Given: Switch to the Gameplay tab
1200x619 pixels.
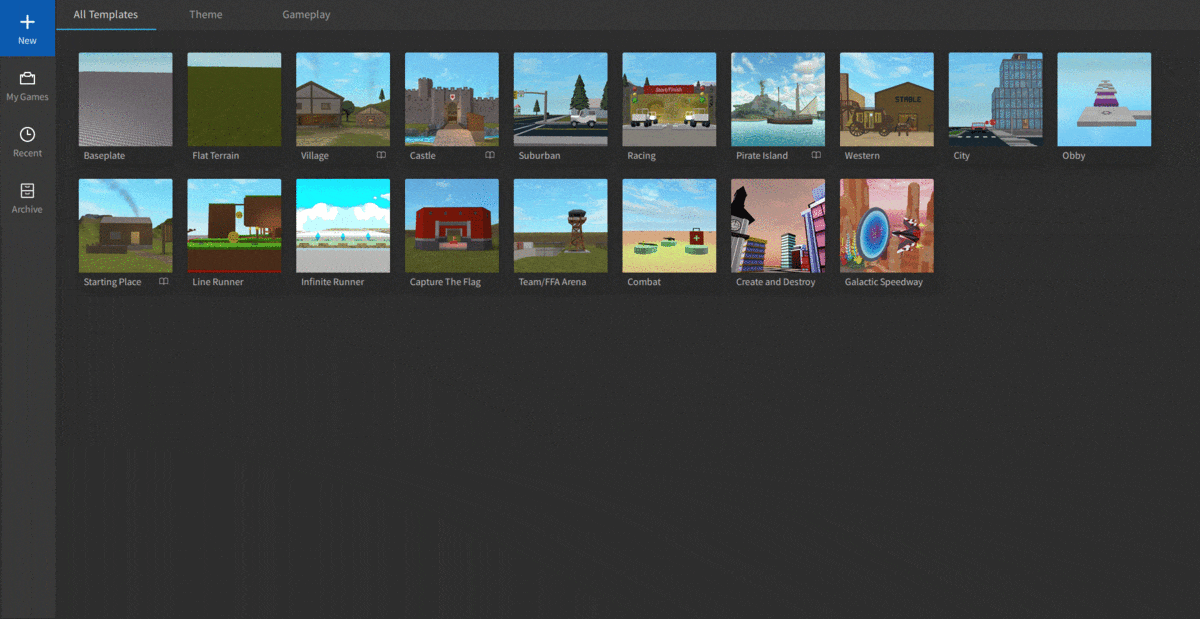Looking at the screenshot, I should [306, 15].
